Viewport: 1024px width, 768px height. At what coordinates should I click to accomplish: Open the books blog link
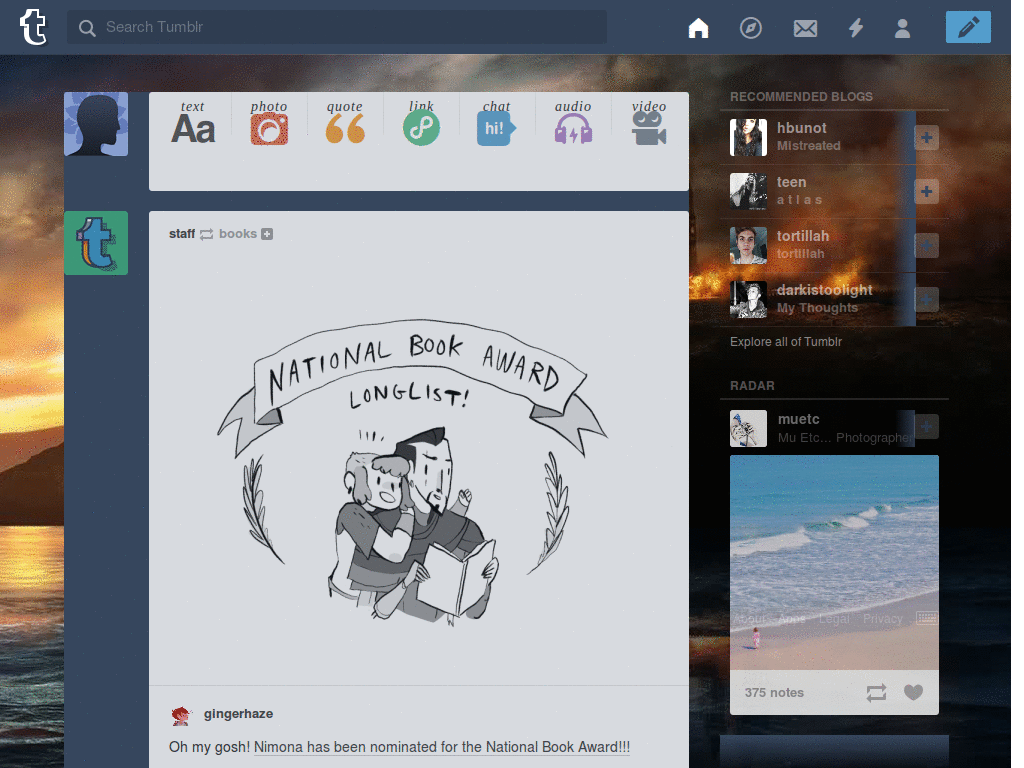pos(238,234)
